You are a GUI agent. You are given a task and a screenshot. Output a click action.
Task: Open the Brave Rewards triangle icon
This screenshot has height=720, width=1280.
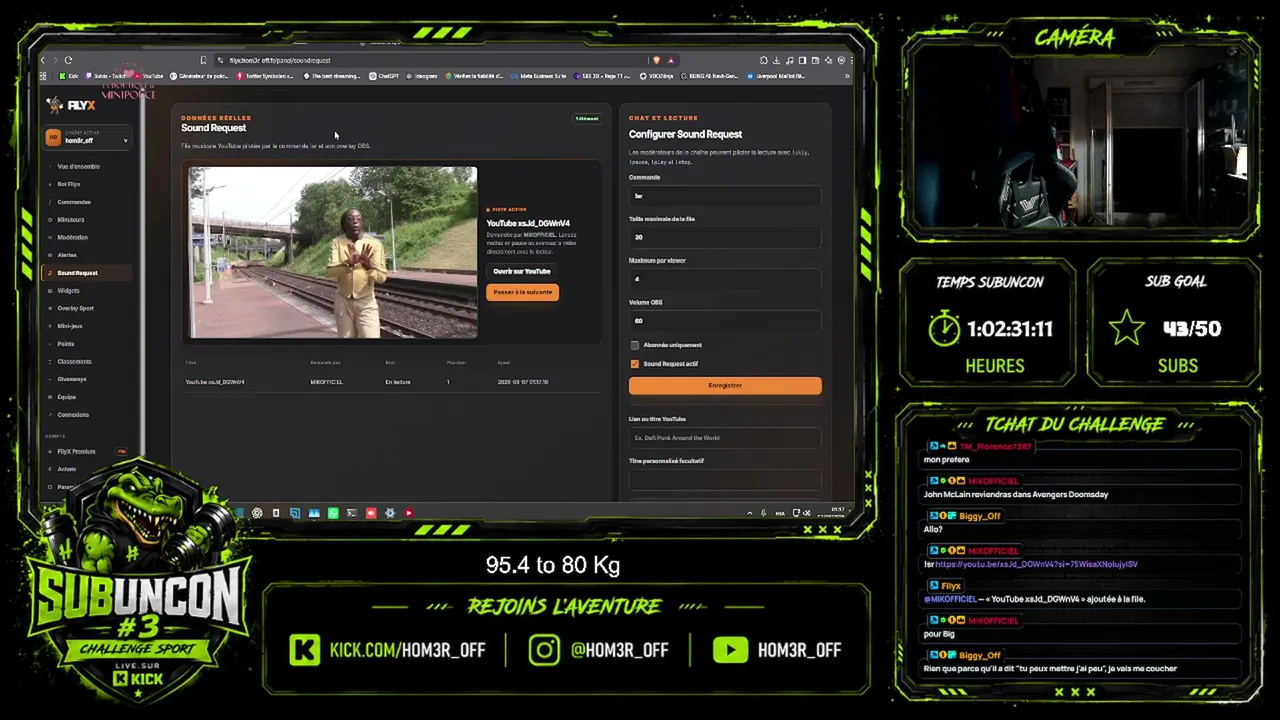tap(671, 60)
